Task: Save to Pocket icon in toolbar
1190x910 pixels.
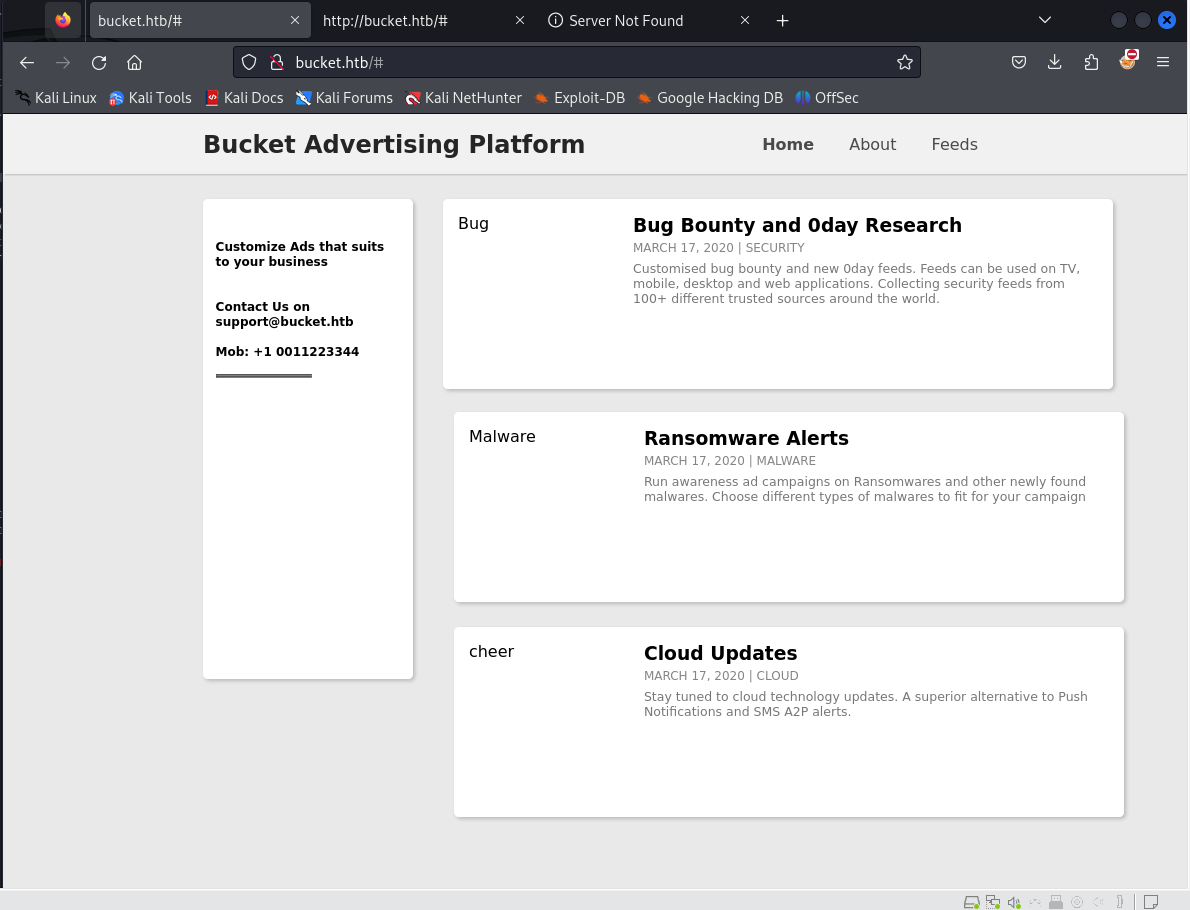Action: (x=1019, y=62)
